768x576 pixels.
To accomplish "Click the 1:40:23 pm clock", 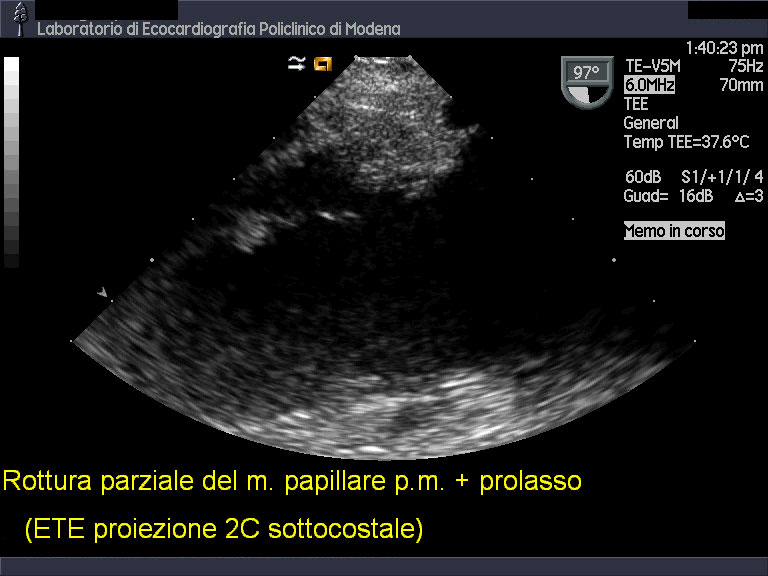I will click(x=724, y=48).
